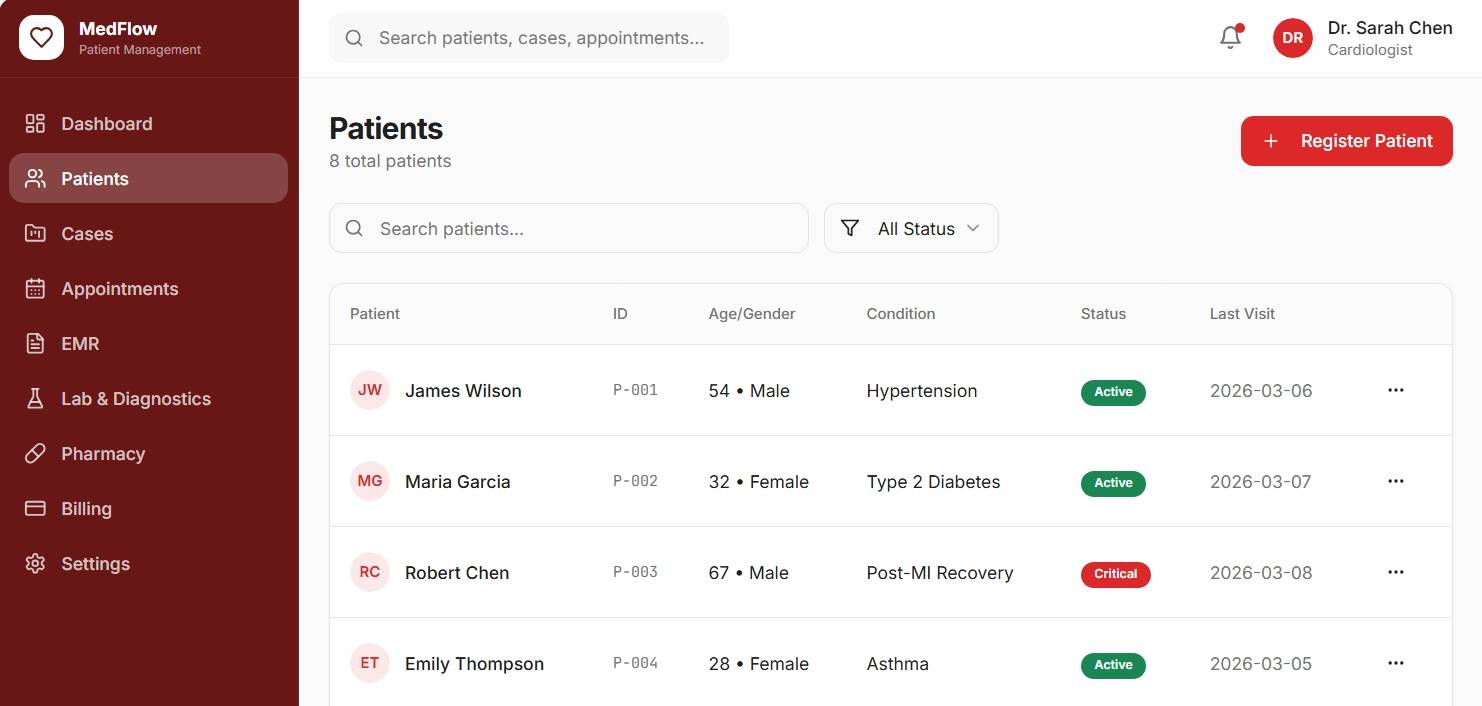The width and height of the screenshot is (1482, 706).
Task: Click the Register Patient button
Action: click(x=1346, y=141)
